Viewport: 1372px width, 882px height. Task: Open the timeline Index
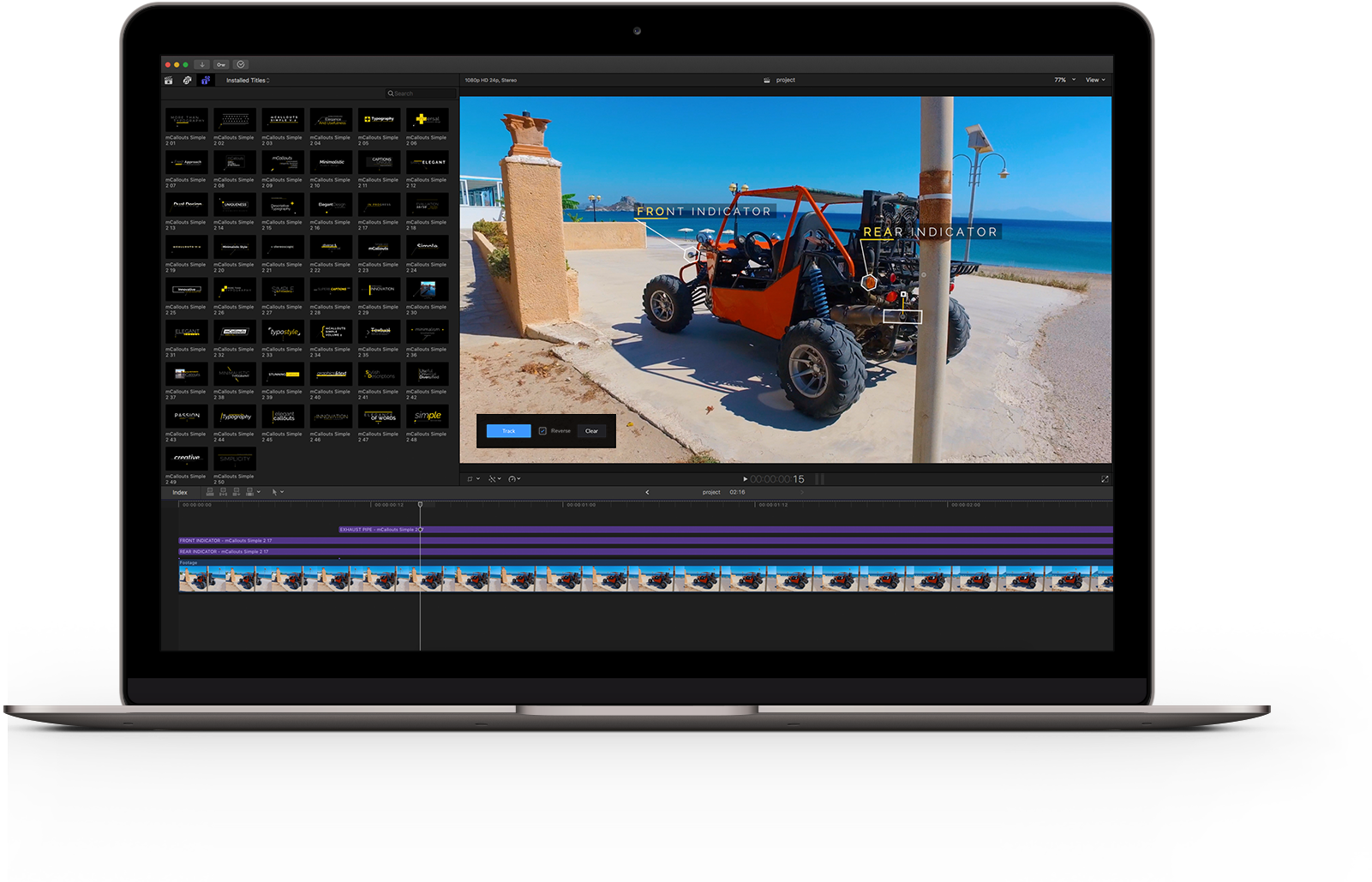[x=180, y=492]
